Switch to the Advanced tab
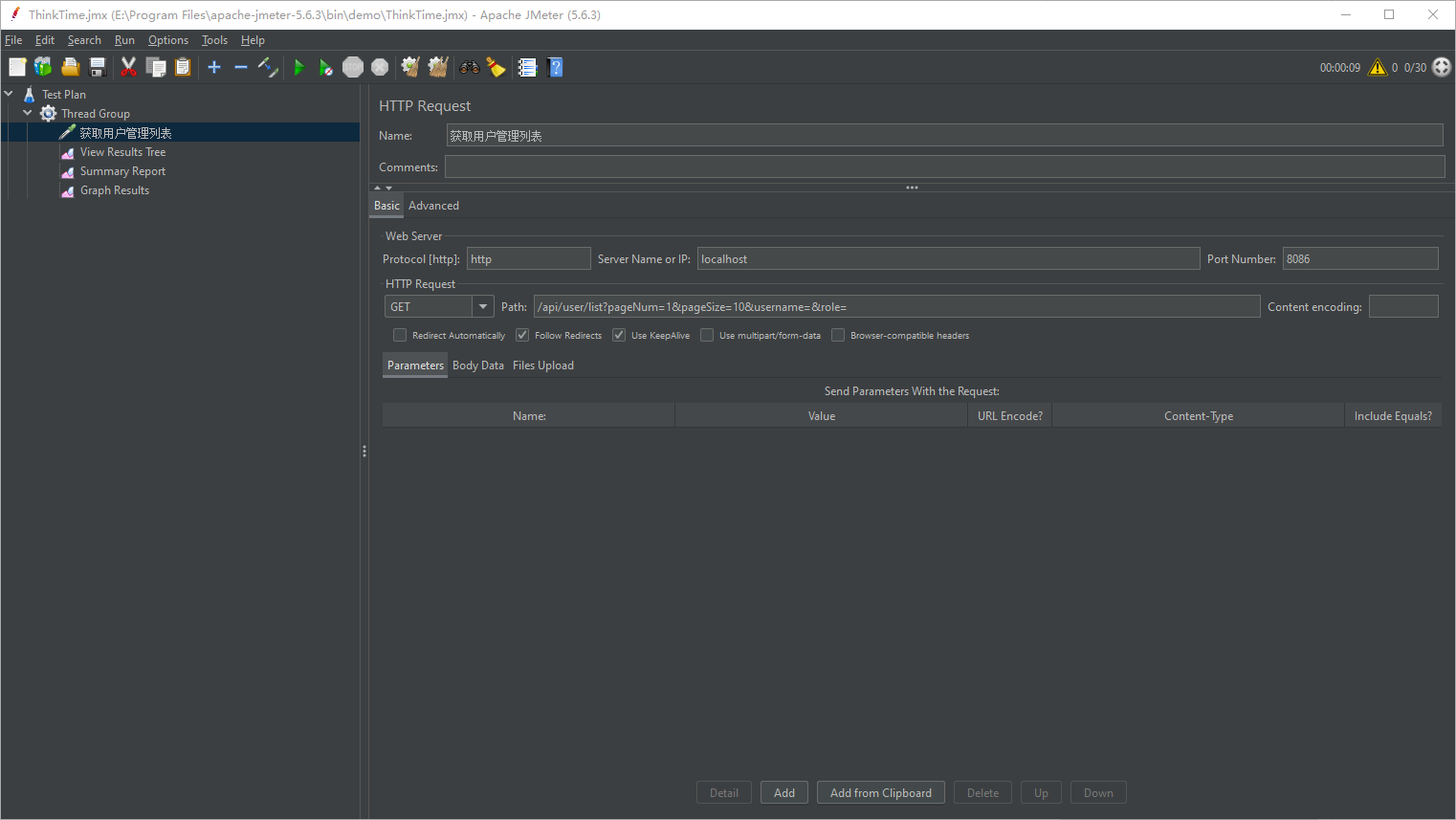 433,206
